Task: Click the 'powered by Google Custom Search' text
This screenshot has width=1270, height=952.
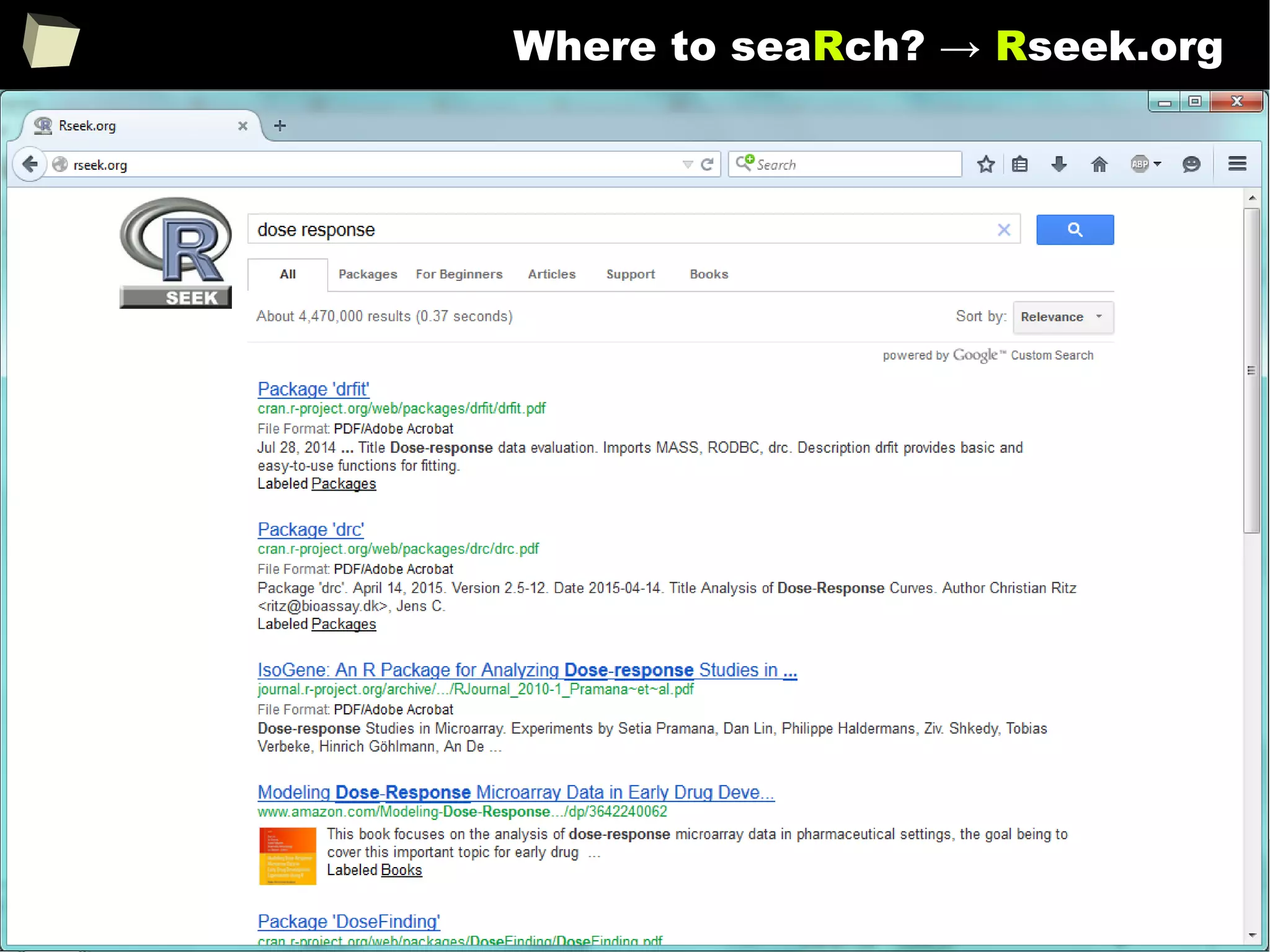Action: 988,355
